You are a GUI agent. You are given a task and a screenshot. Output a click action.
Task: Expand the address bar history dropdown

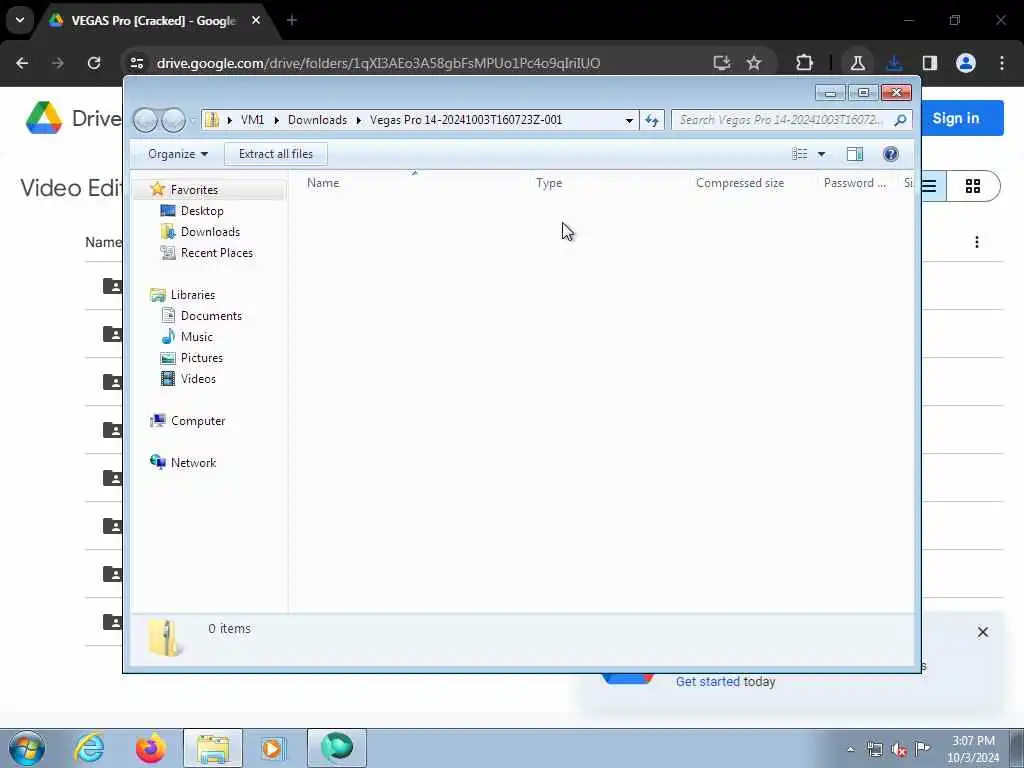pos(629,120)
